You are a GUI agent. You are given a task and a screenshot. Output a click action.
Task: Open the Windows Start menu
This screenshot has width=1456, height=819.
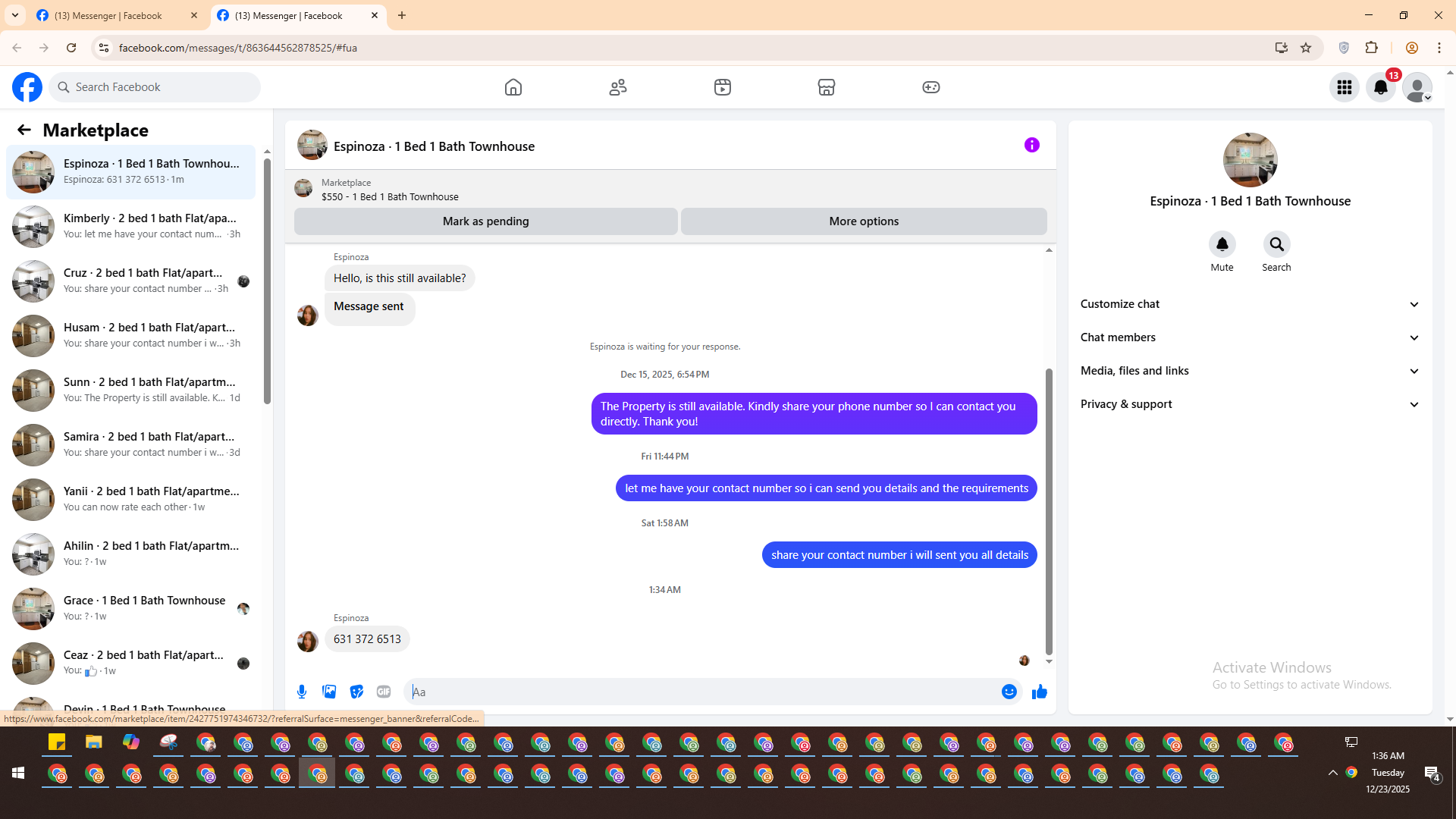click(18, 773)
